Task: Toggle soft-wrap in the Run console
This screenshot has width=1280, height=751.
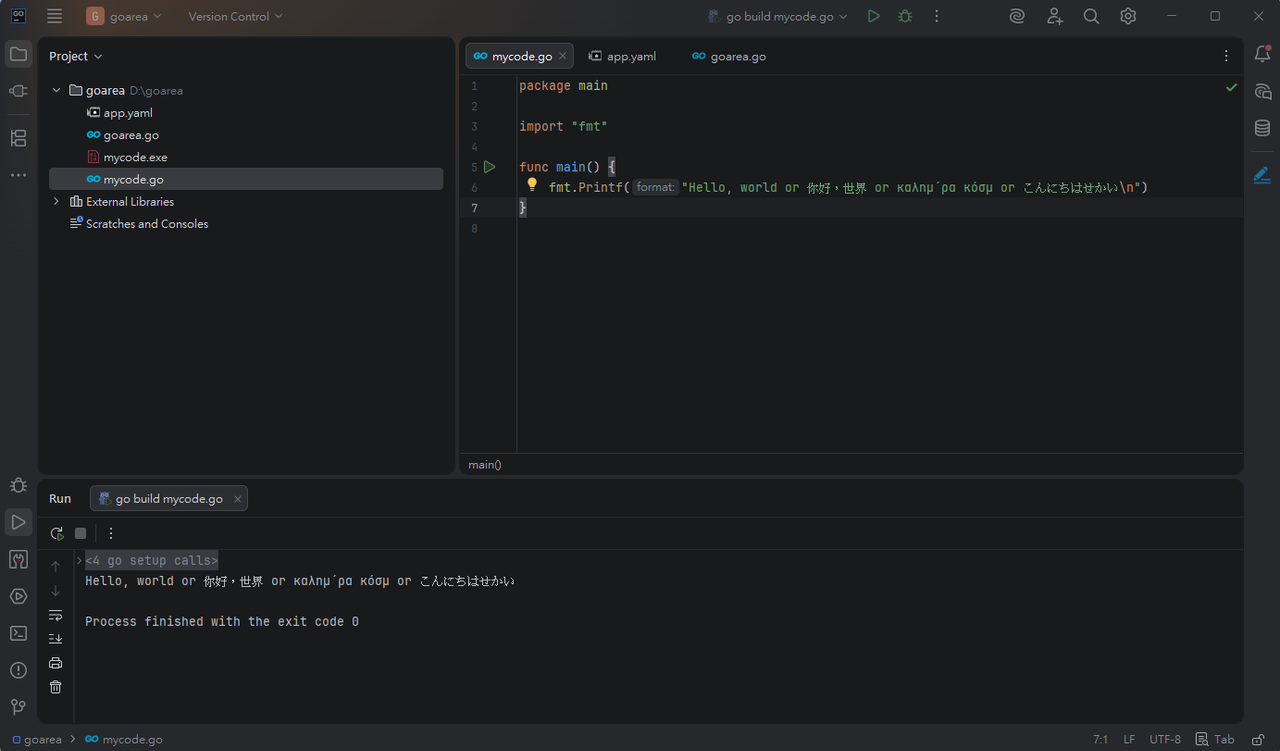Action: [x=55, y=615]
